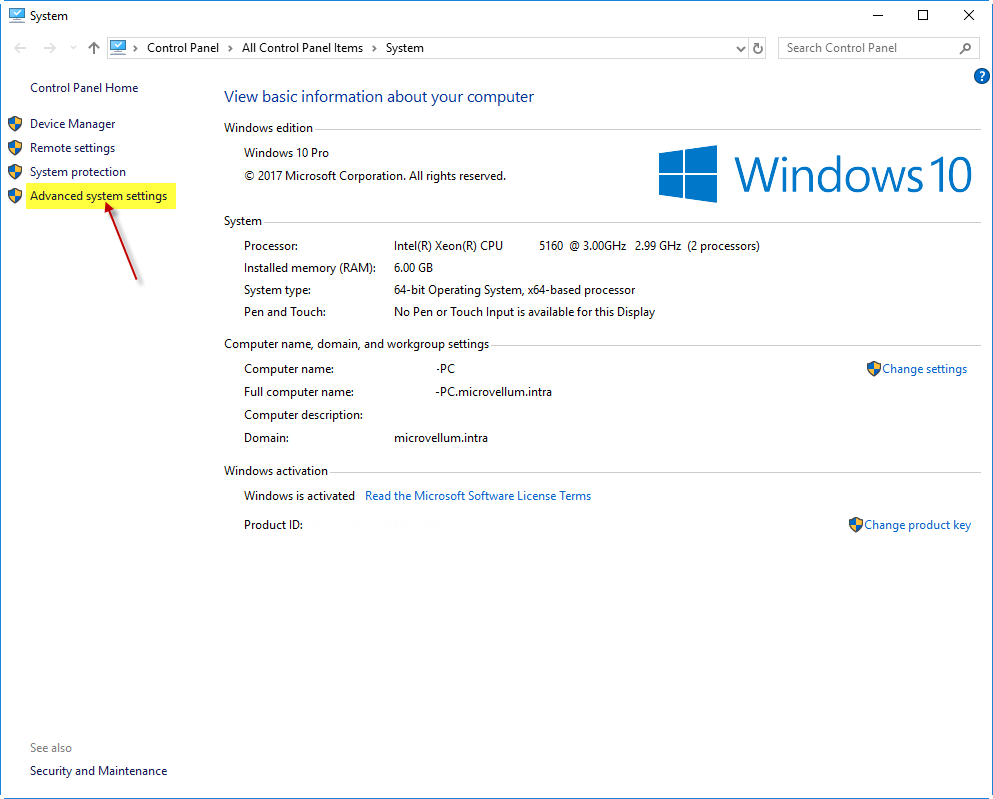Open System protection link

pos(78,172)
